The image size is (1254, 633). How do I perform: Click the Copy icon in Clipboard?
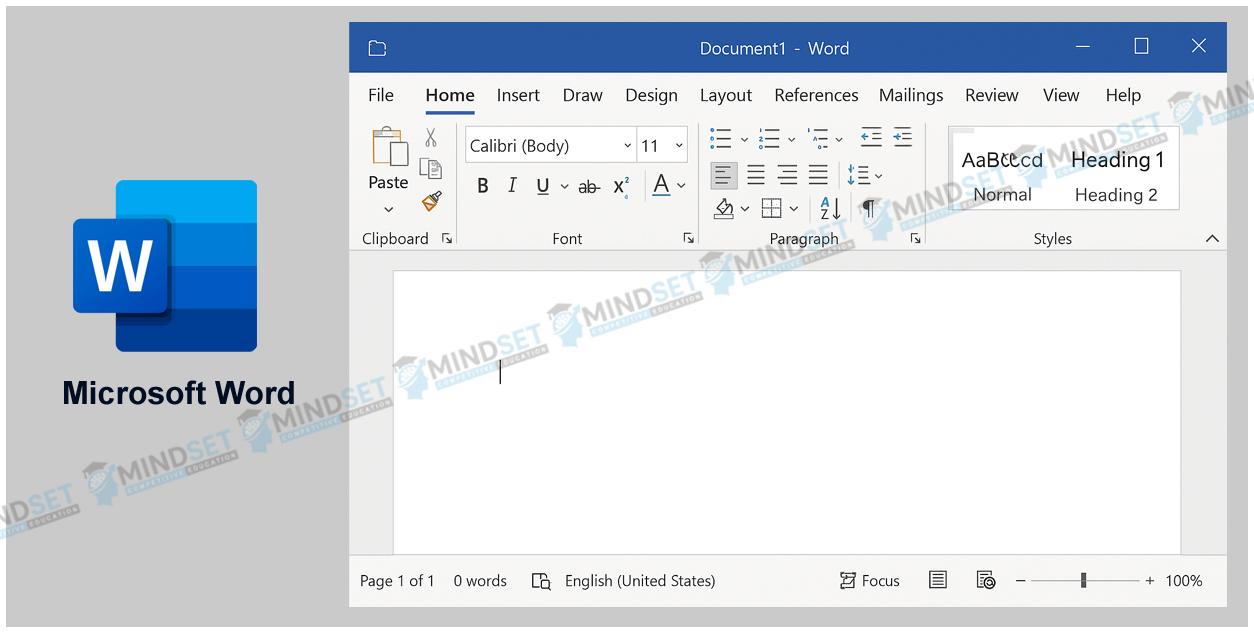pos(431,169)
